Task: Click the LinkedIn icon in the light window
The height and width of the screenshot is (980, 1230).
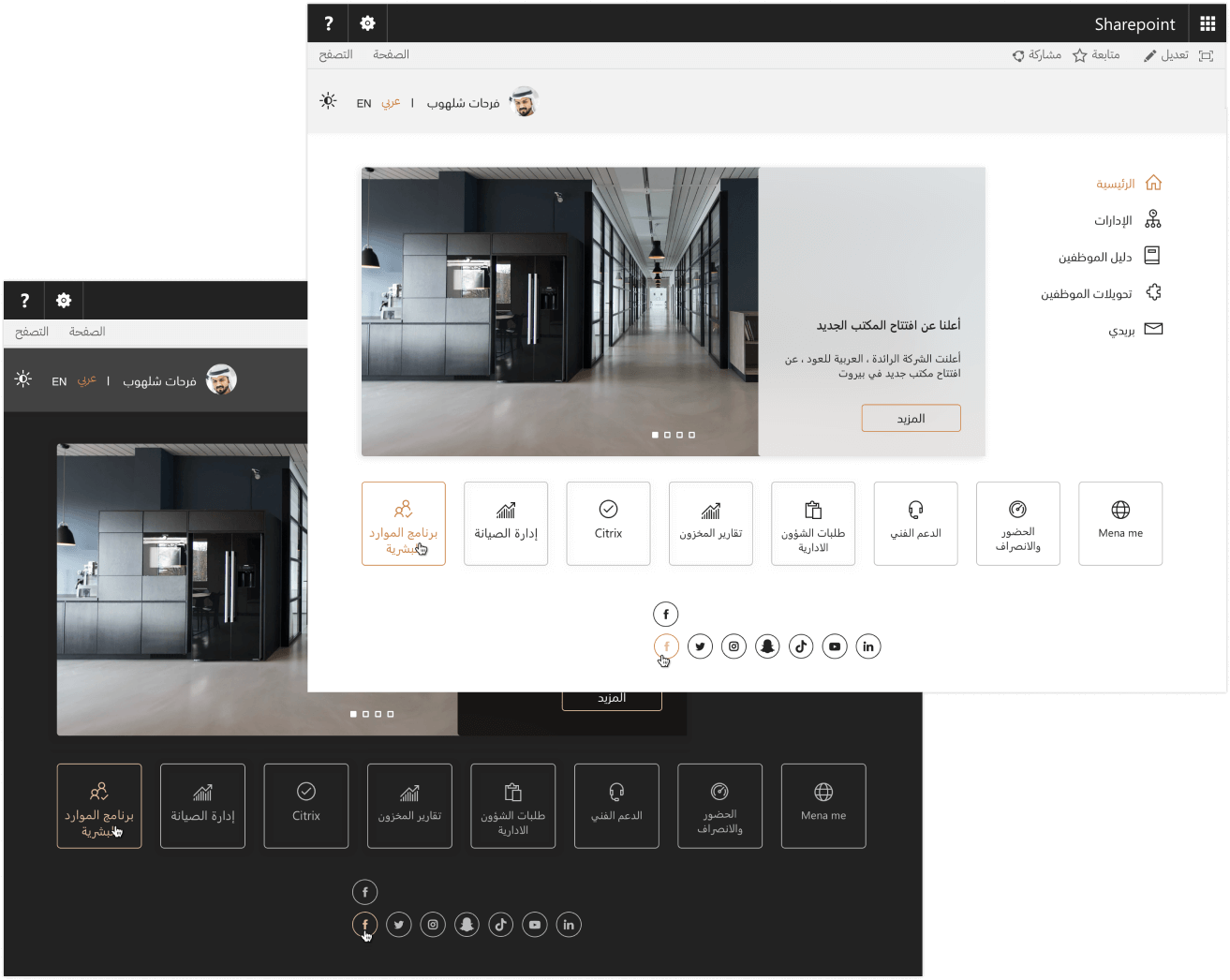Action: [x=868, y=646]
